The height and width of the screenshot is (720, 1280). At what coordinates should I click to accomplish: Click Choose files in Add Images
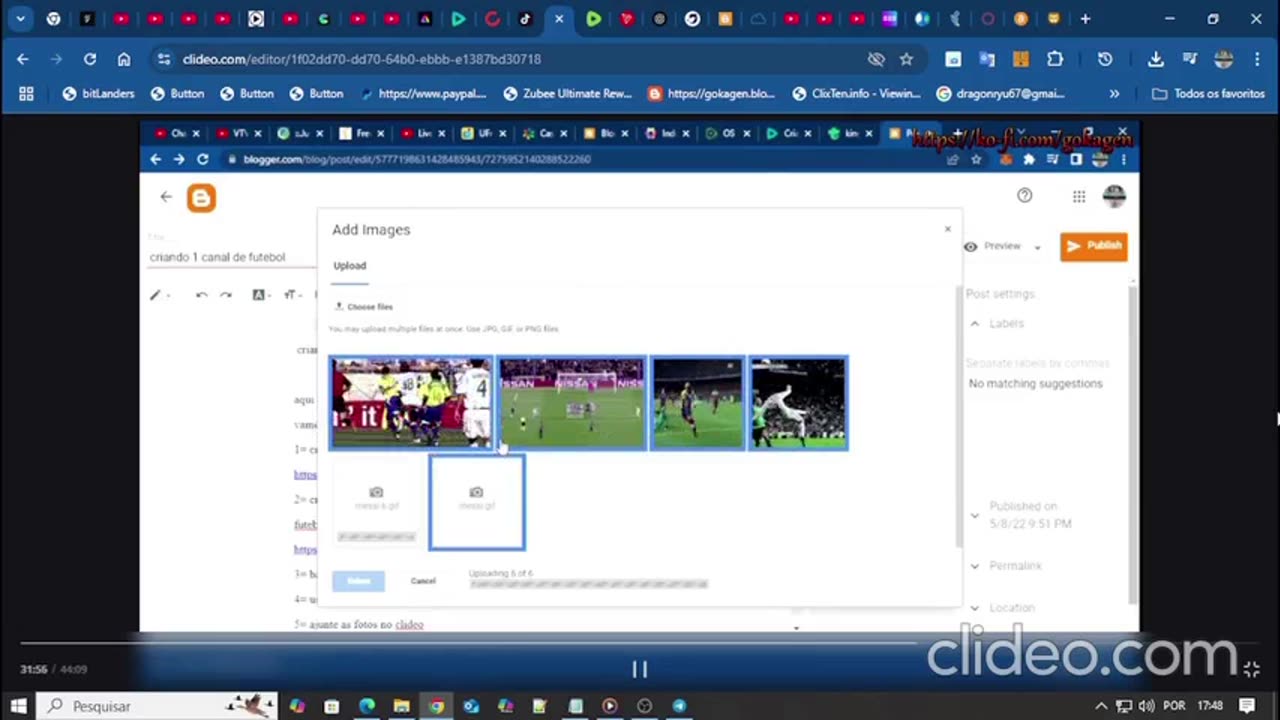point(364,307)
